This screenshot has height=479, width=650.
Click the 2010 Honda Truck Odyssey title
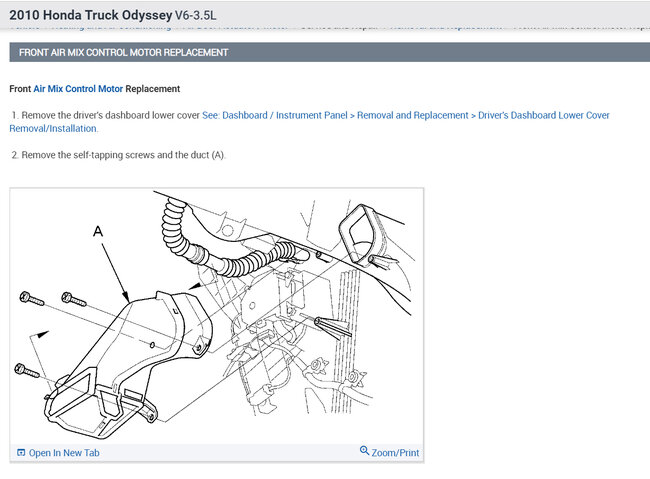point(90,15)
